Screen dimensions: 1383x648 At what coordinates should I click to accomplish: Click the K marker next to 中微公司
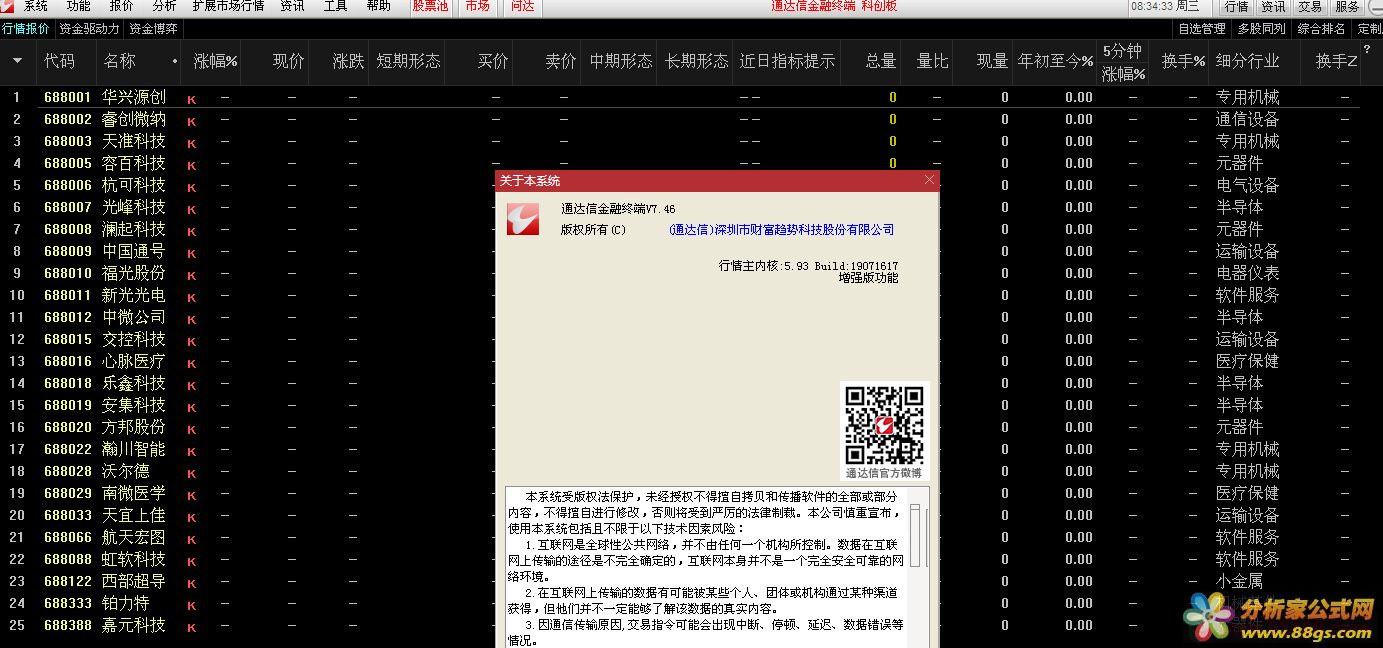point(192,319)
